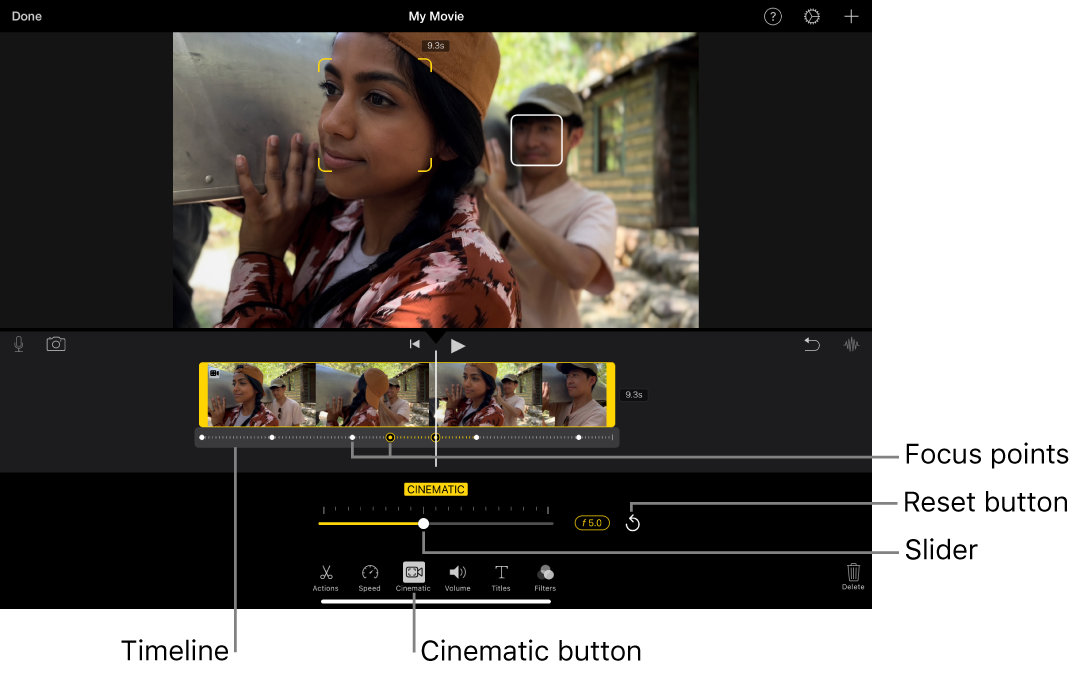Screen dimensions: 1076x674
Task: Click the My Movie project title
Action: [x=436, y=16]
